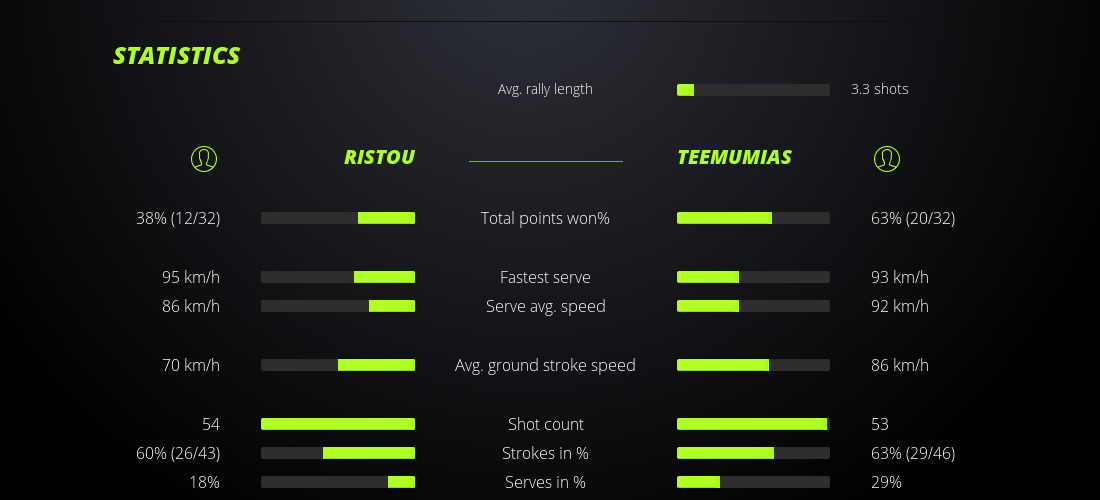
Task: Select the TEEMUMIAS player name
Action: [x=734, y=157]
